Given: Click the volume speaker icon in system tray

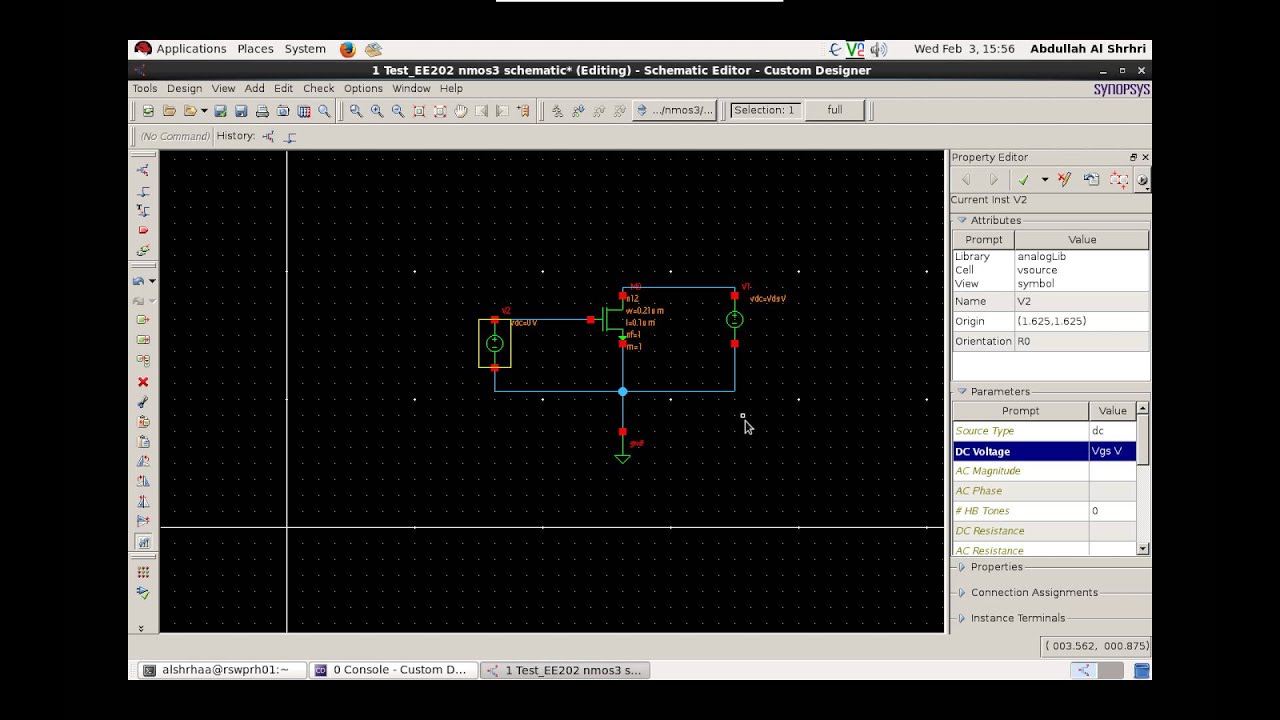Looking at the screenshot, I should (x=879, y=49).
